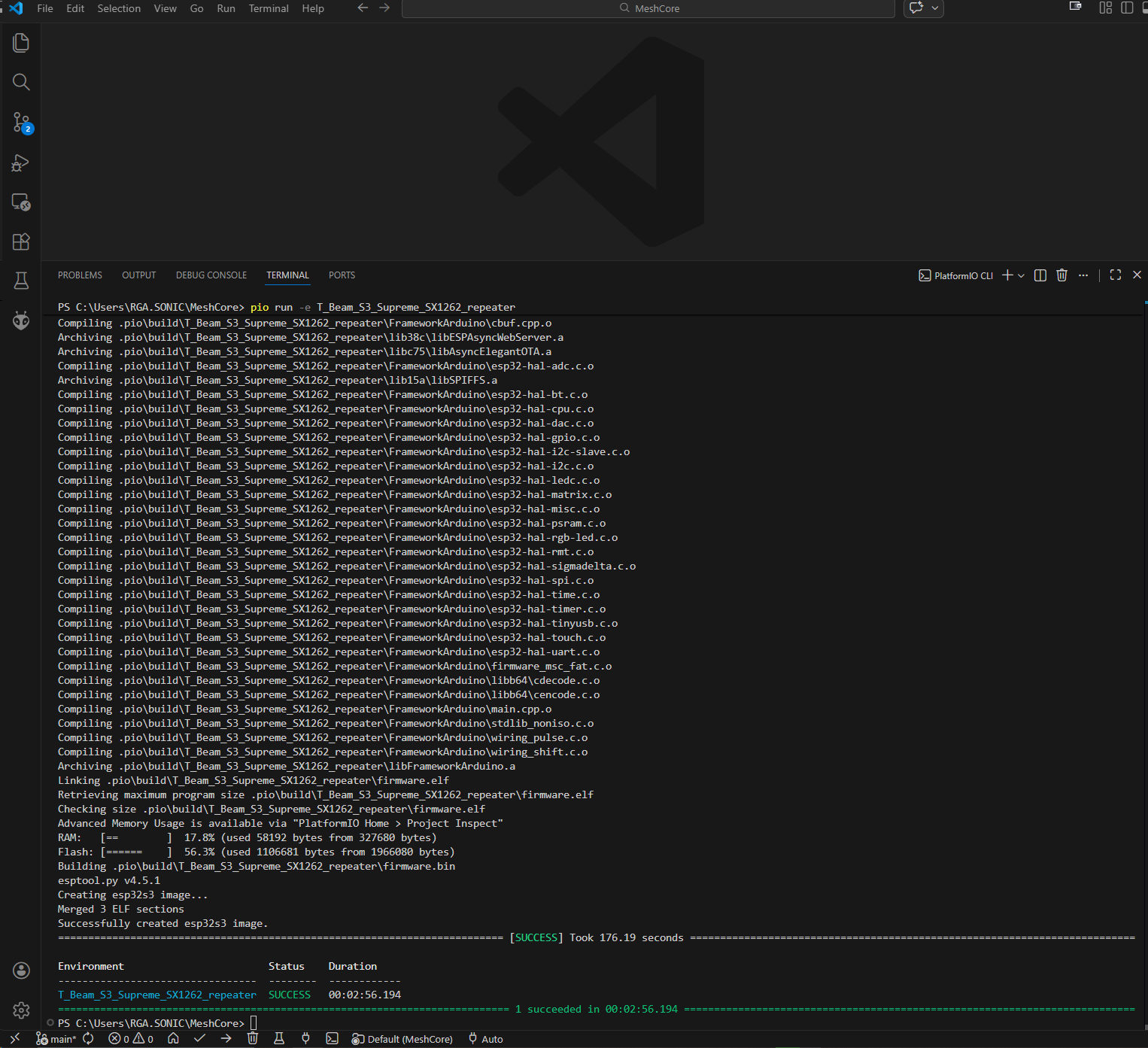Expand the new terminal profile dropdown

coord(1021,275)
